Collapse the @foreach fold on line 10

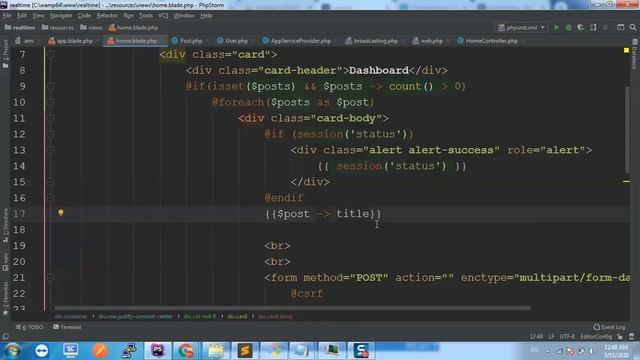tap(51, 102)
